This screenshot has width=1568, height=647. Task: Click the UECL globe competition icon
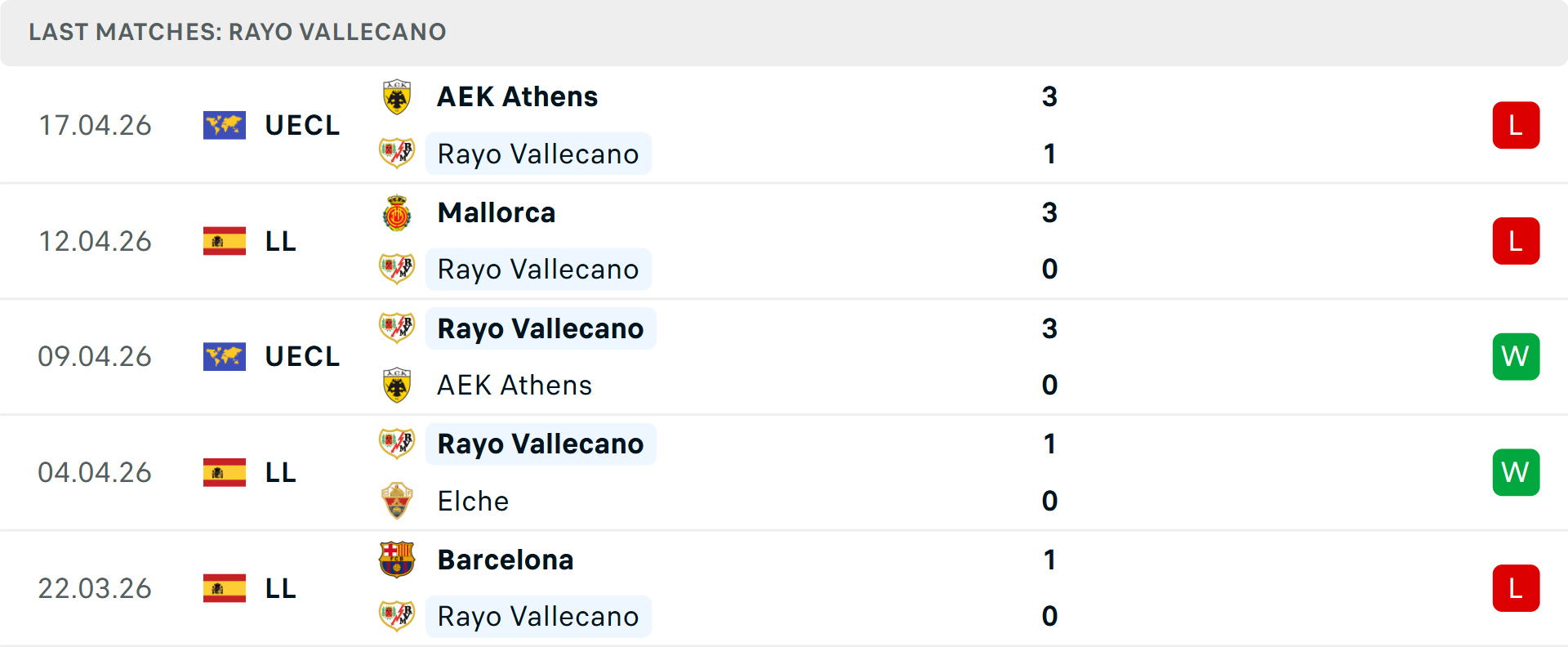pyautogui.click(x=224, y=125)
